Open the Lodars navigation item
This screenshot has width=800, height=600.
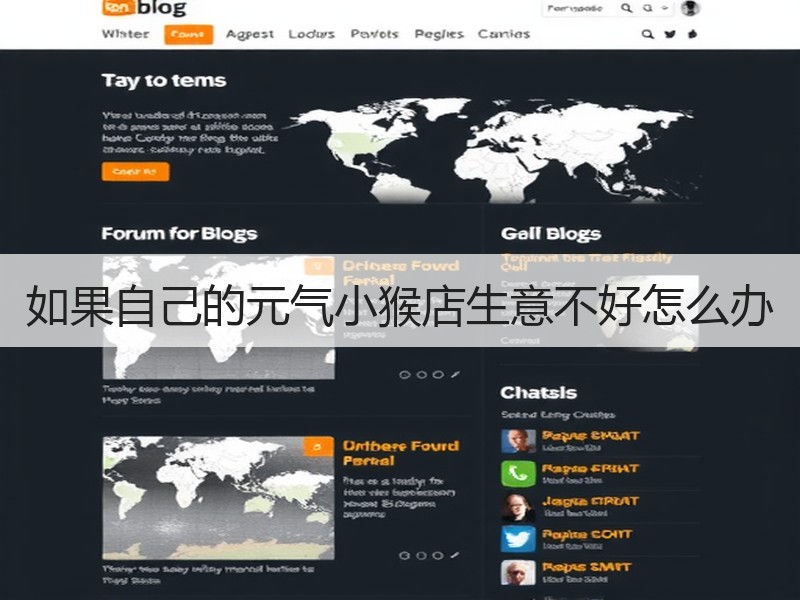[311, 34]
